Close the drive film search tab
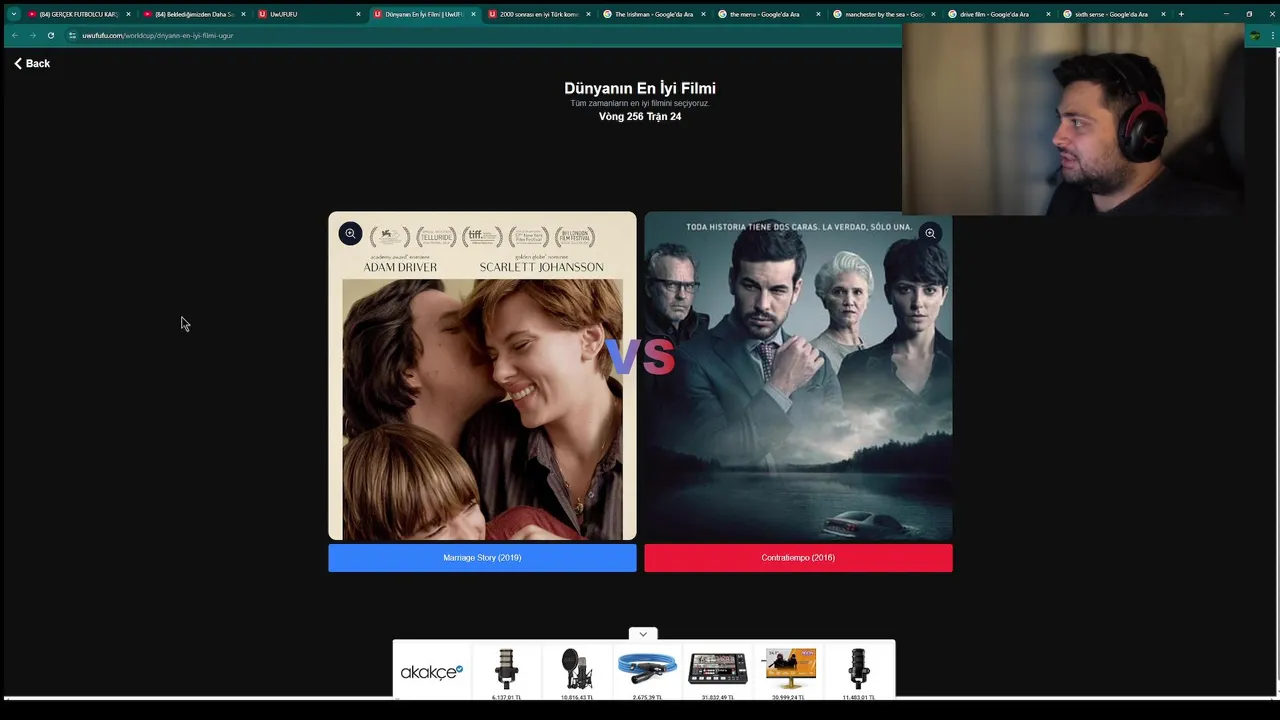 coord(1048,14)
